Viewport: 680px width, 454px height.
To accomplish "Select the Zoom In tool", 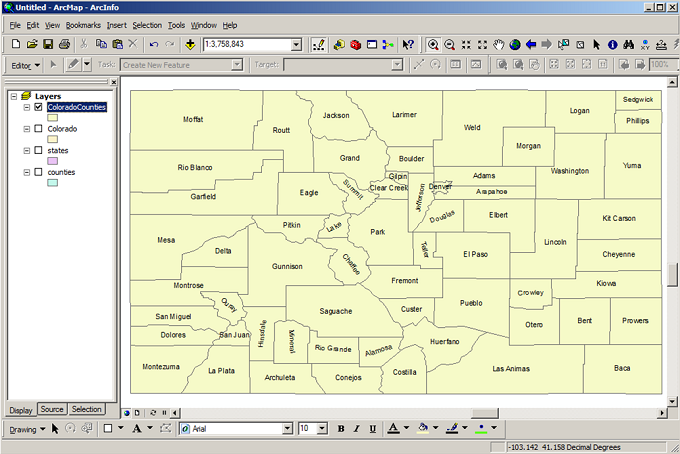I will pos(433,45).
